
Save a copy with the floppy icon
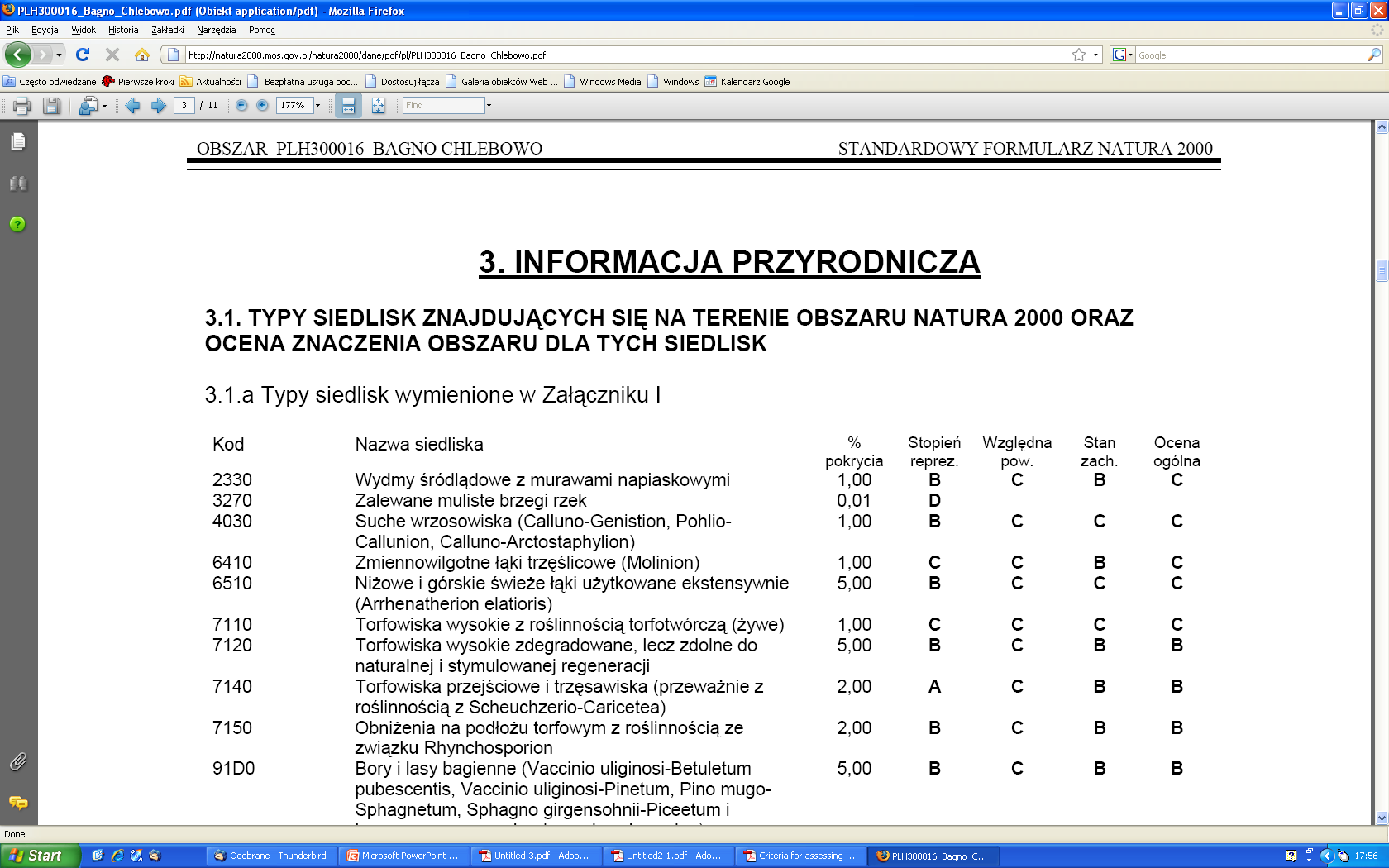coord(52,106)
